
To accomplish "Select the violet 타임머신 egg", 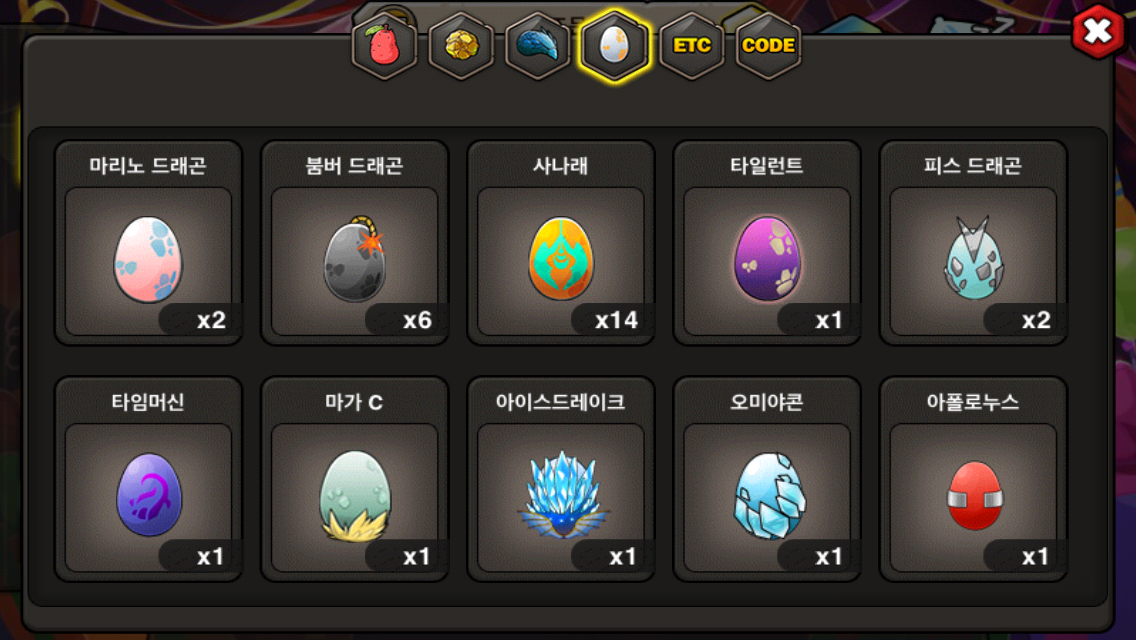I will pyautogui.click(x=149, y=495).
